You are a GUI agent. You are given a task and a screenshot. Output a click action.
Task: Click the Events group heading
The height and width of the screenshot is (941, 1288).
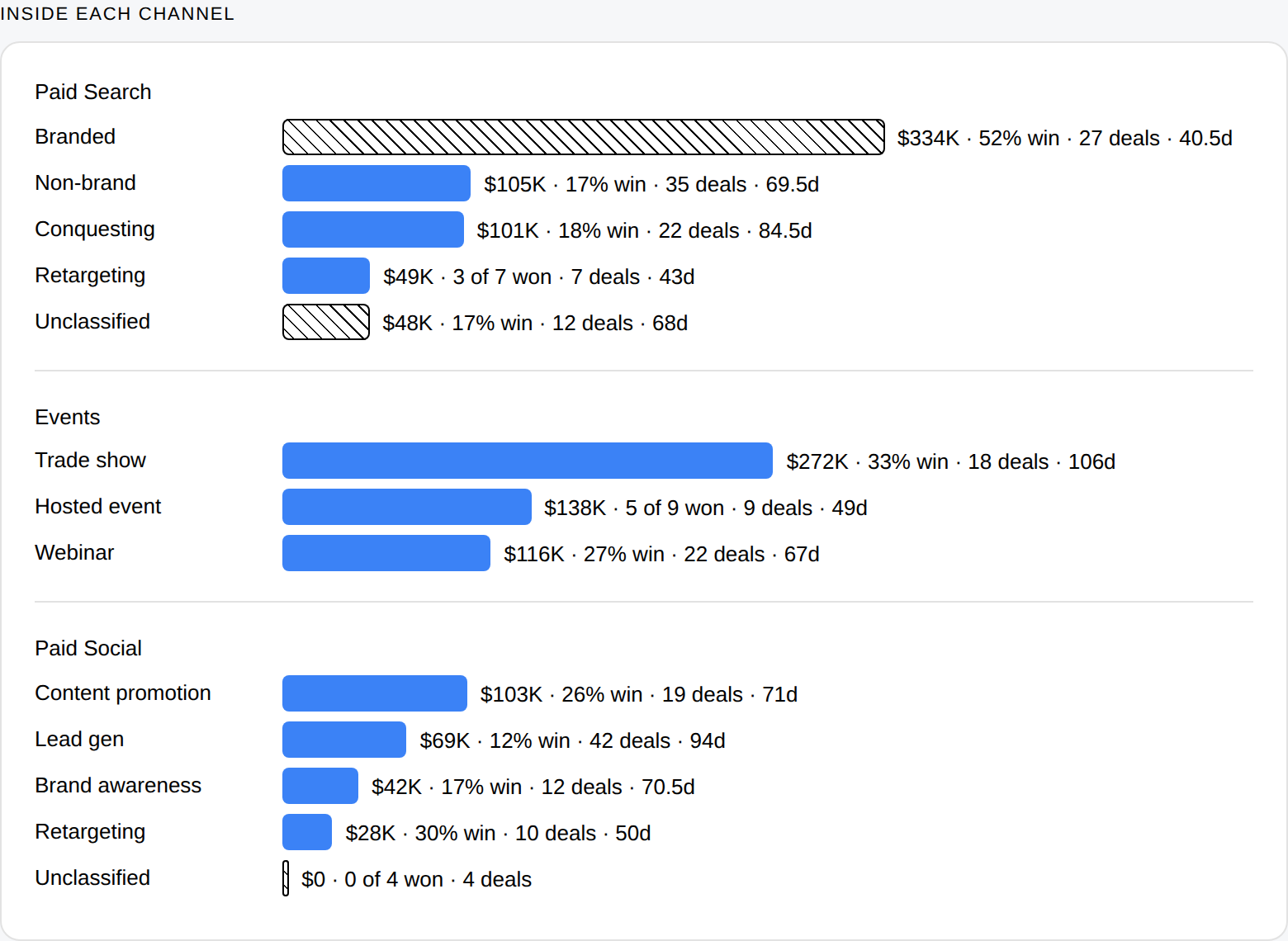pyautogui.click(x=68, y=417)
